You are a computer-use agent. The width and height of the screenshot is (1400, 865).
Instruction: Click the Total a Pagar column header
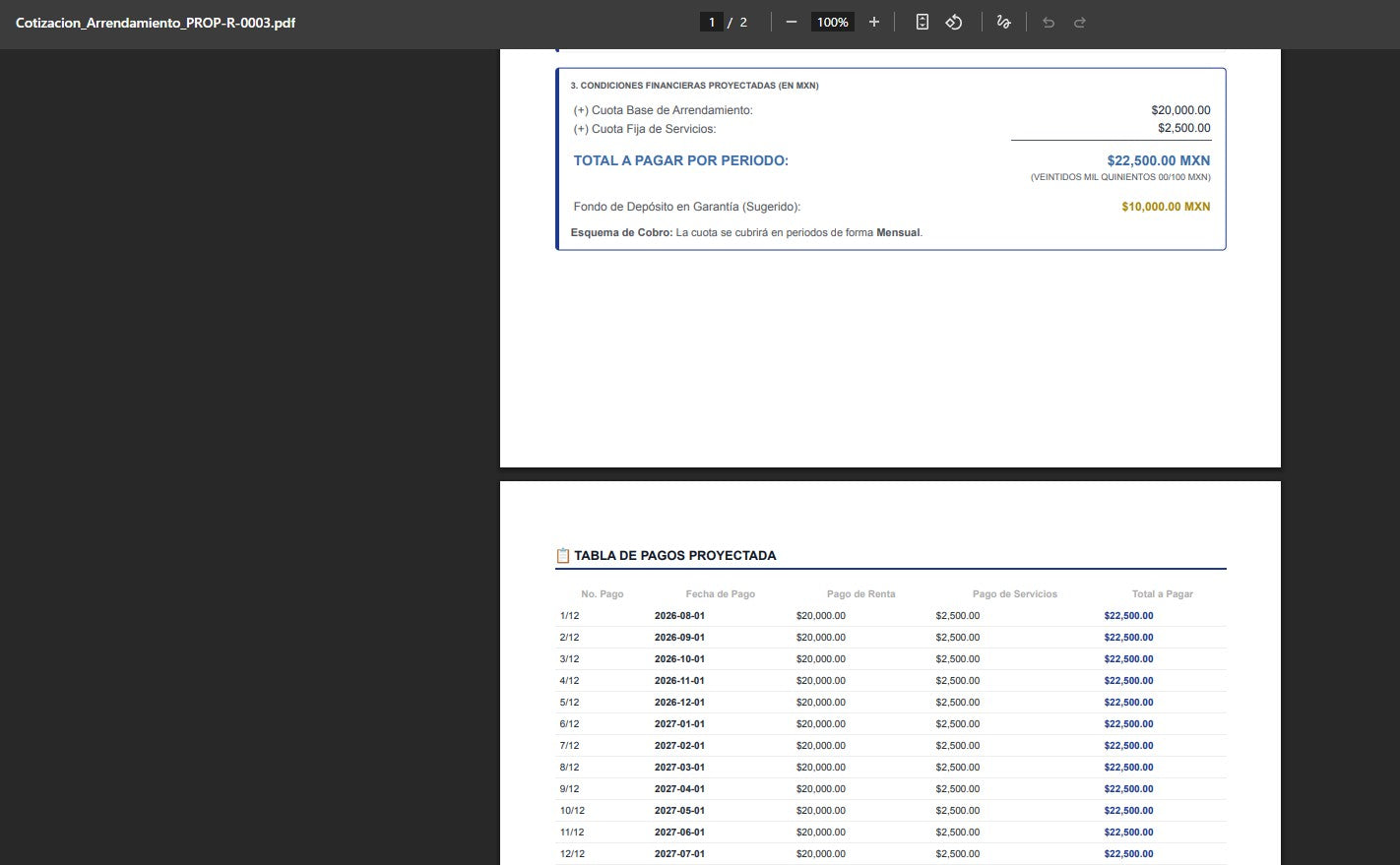point(1163,594)
